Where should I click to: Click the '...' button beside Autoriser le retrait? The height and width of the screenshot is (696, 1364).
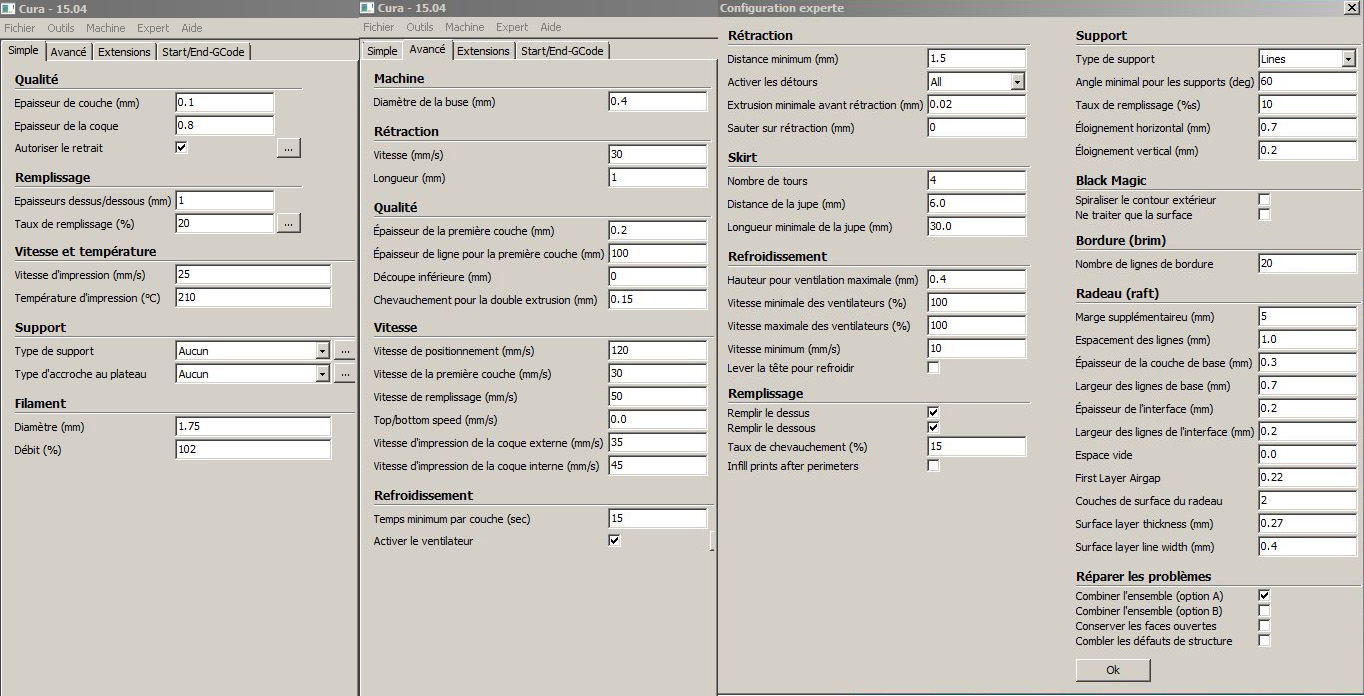pyautogui.click(x=288, y=148)
